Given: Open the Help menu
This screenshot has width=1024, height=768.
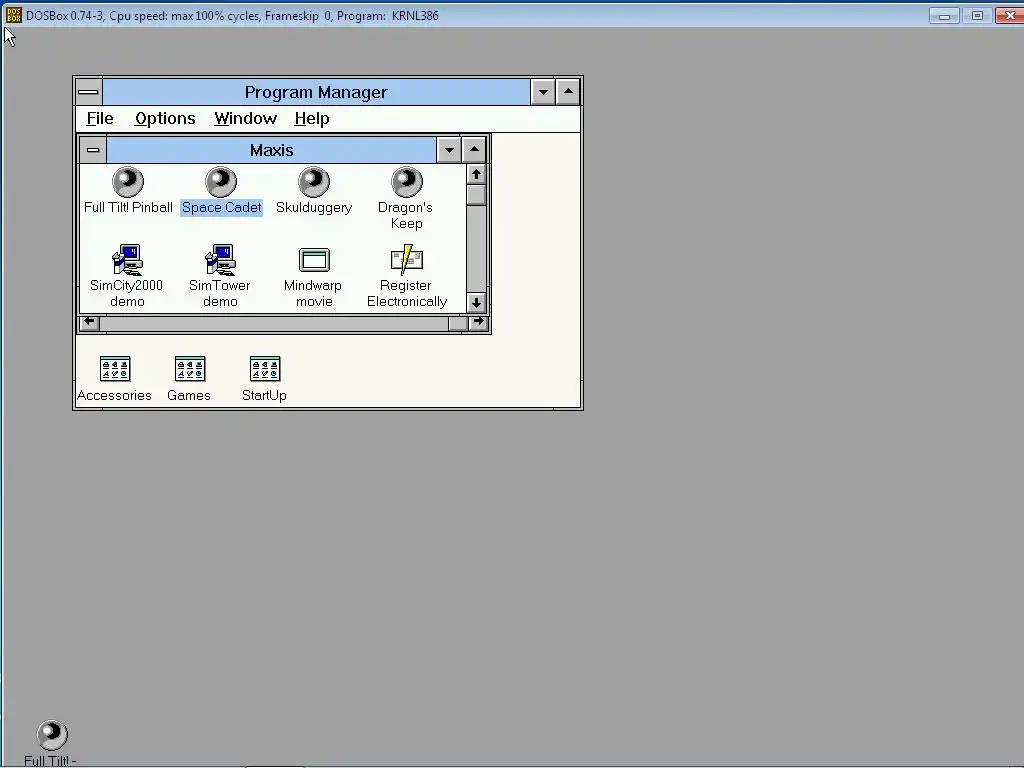Looking at the screenshot, I should coord(312,119).
